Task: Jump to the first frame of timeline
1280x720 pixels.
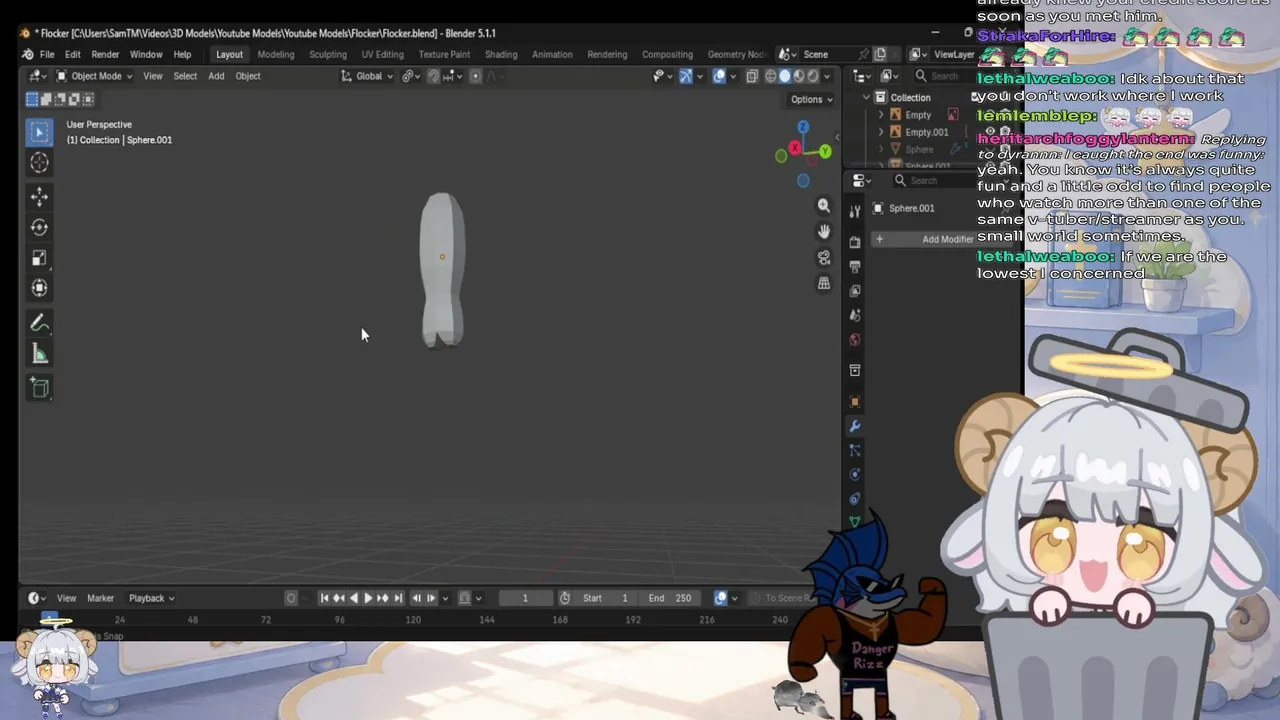Action: pyautogui.click(x=324, y=598)
